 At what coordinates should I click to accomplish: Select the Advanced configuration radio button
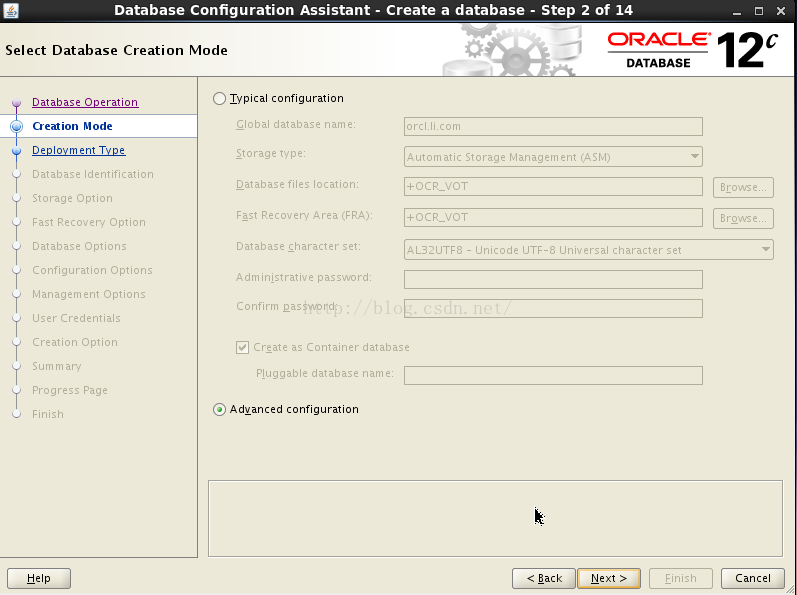coord(220,410)
